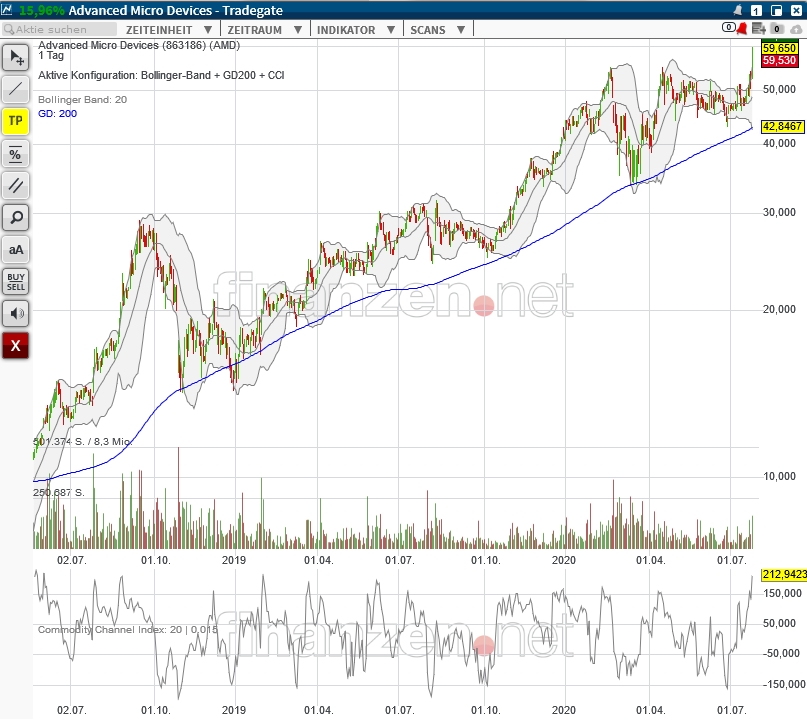807x721 pixels.
Task: Toggle the speaker sound icon
Action: pos(15,313)
